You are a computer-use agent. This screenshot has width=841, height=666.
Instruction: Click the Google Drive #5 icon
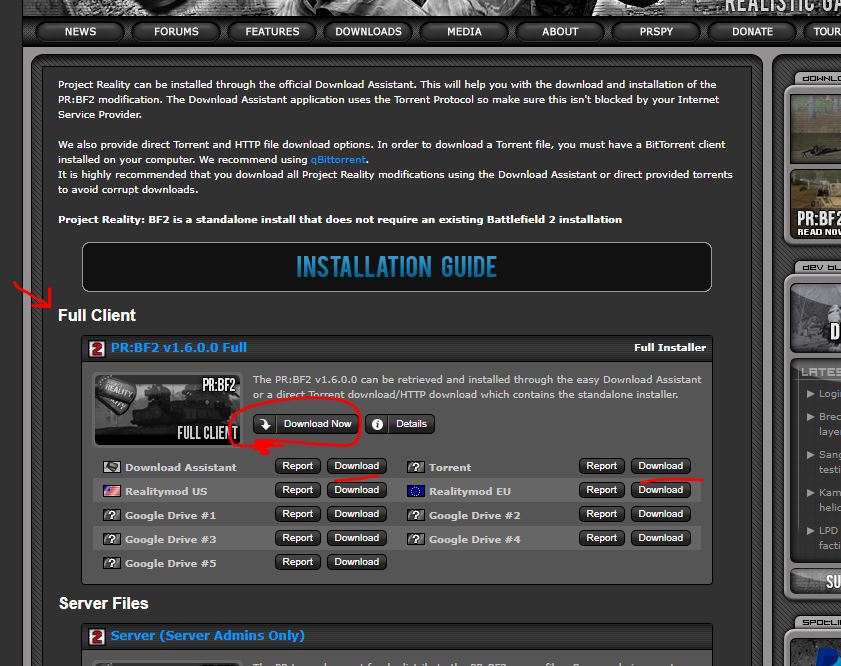(x=112, y=564)
